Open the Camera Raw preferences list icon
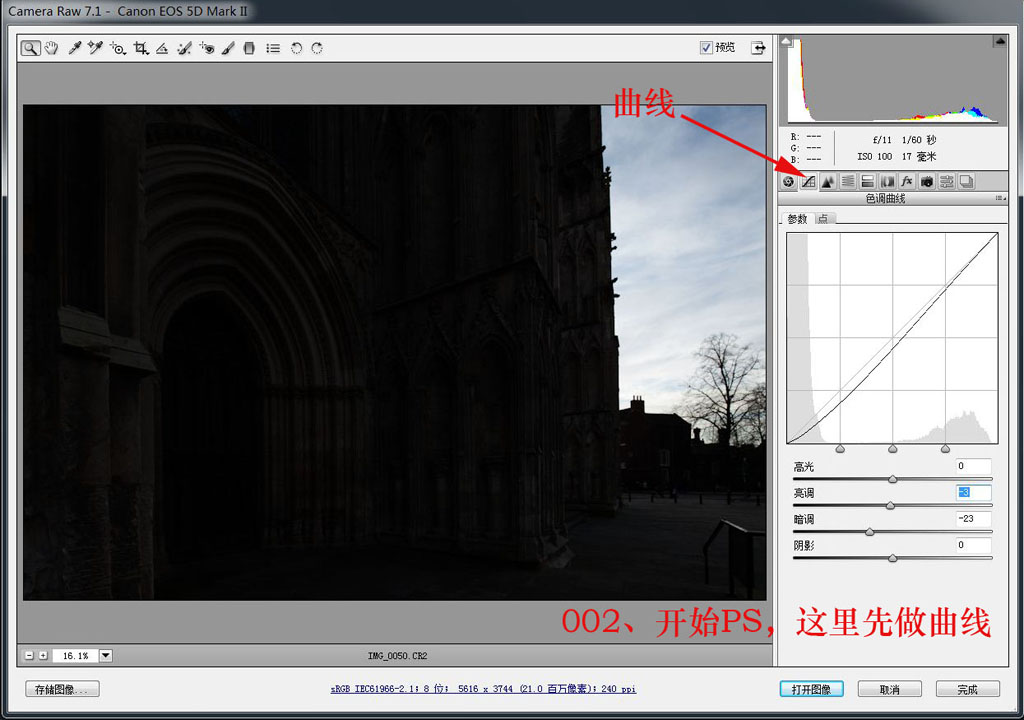 pyautogui.click(x=273, y=48)
